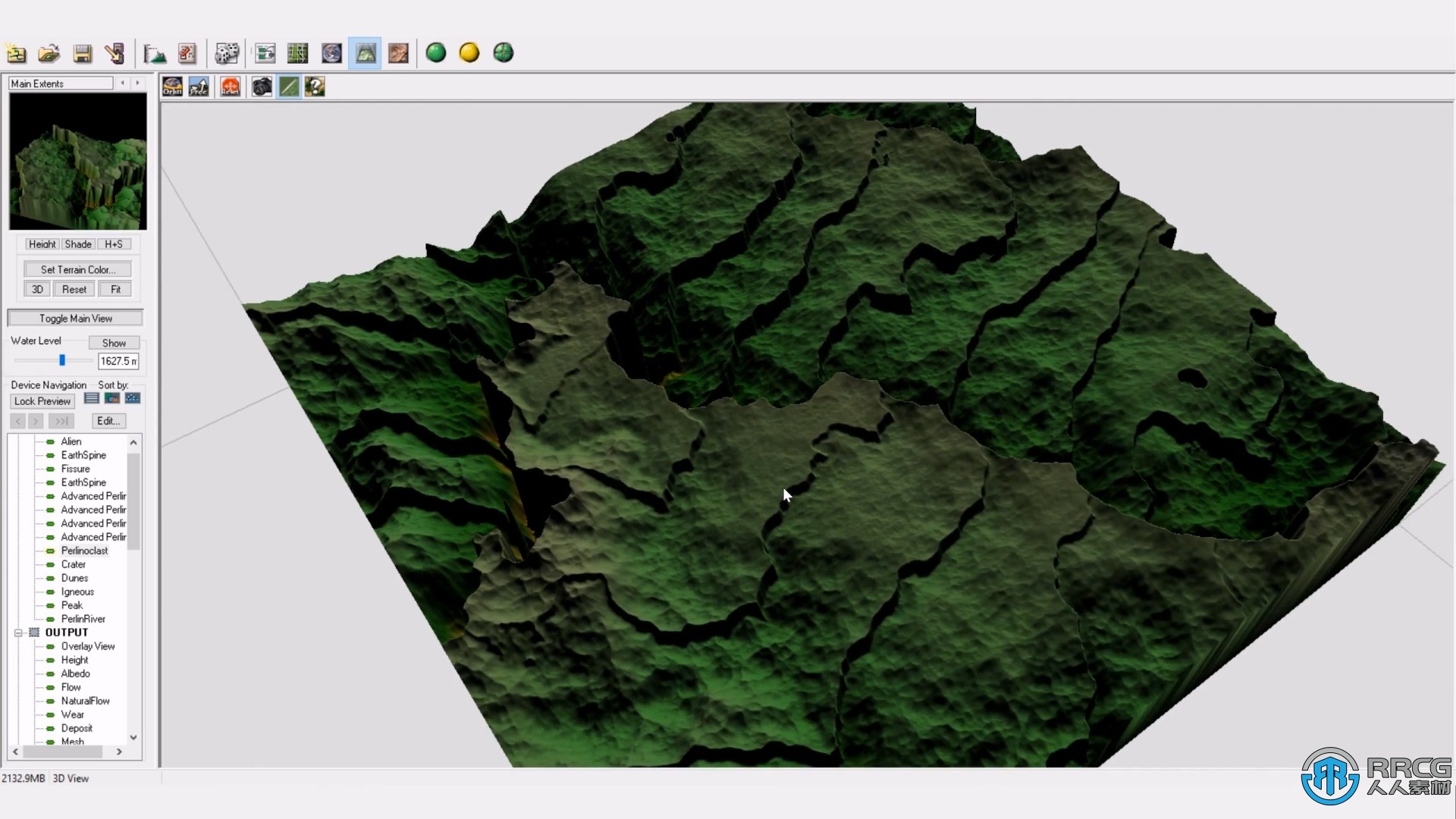Click Toggle Main View button
Viewport: 1456px width, 819px height.
(x=75, y=318)
